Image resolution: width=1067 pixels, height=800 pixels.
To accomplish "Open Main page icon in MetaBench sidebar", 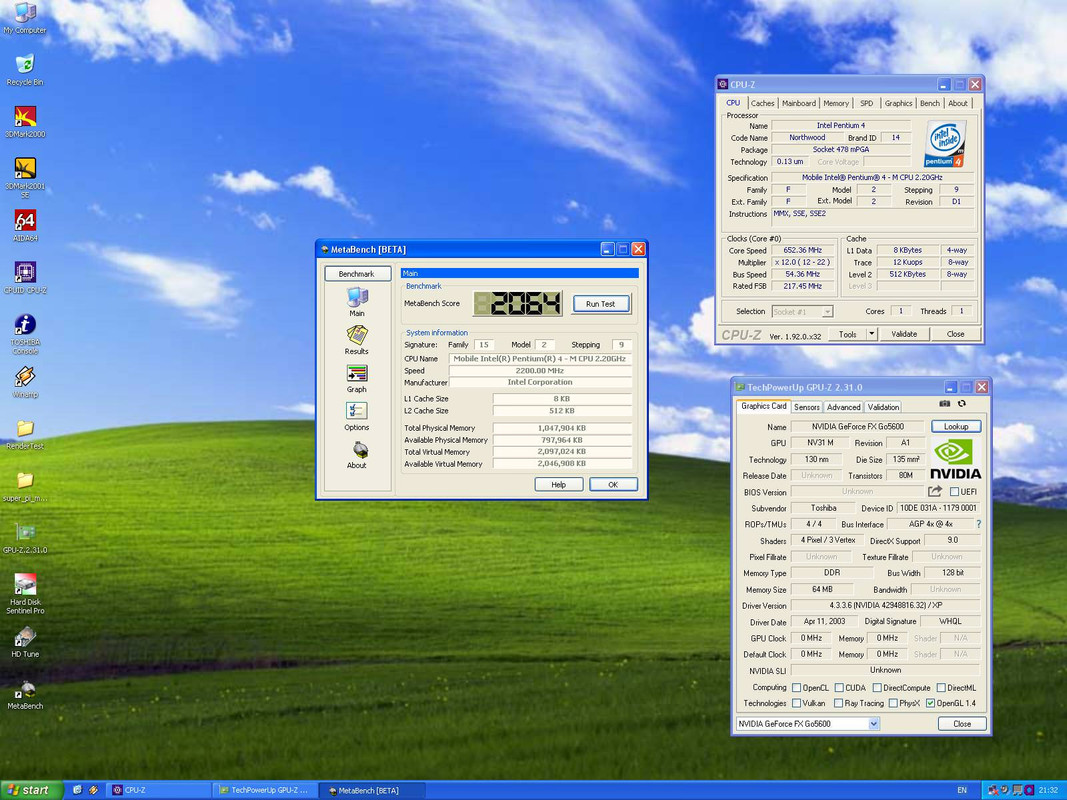I will (357, 302).
